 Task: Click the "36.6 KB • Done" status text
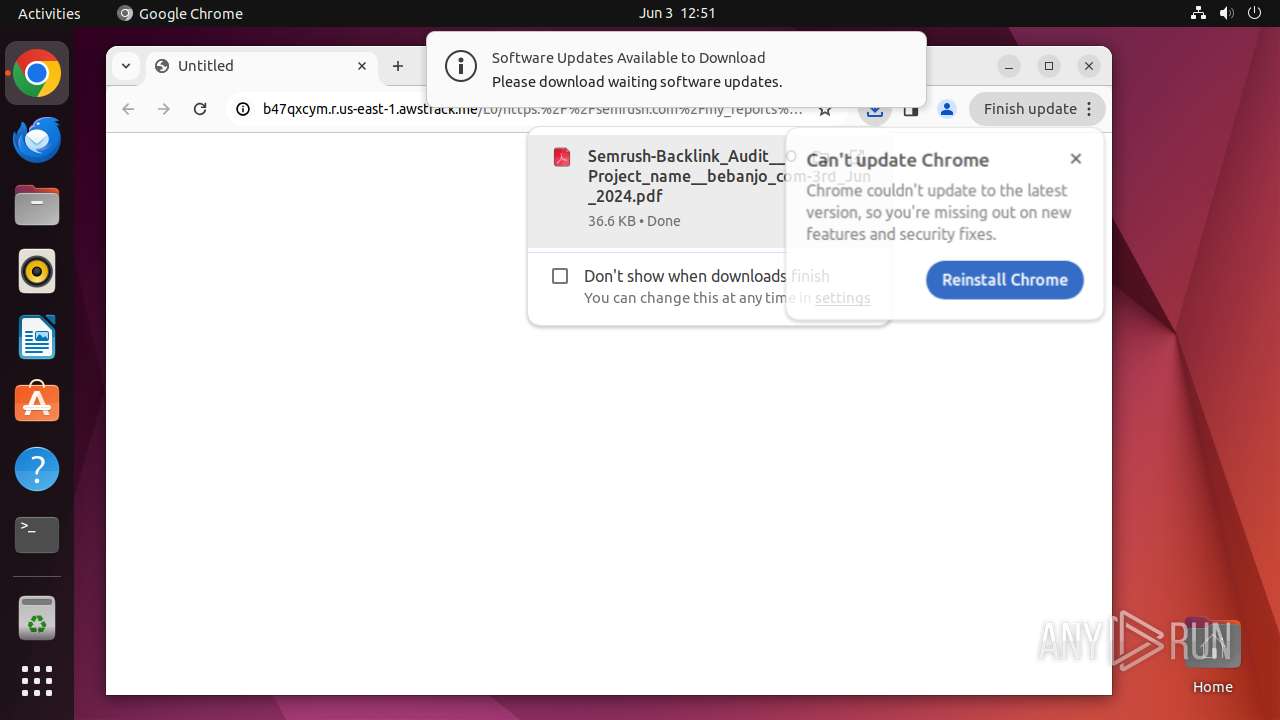[634, 221]
